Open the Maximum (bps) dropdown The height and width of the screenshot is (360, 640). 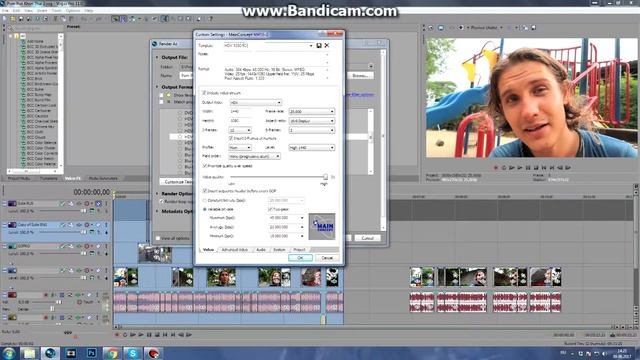302,218
